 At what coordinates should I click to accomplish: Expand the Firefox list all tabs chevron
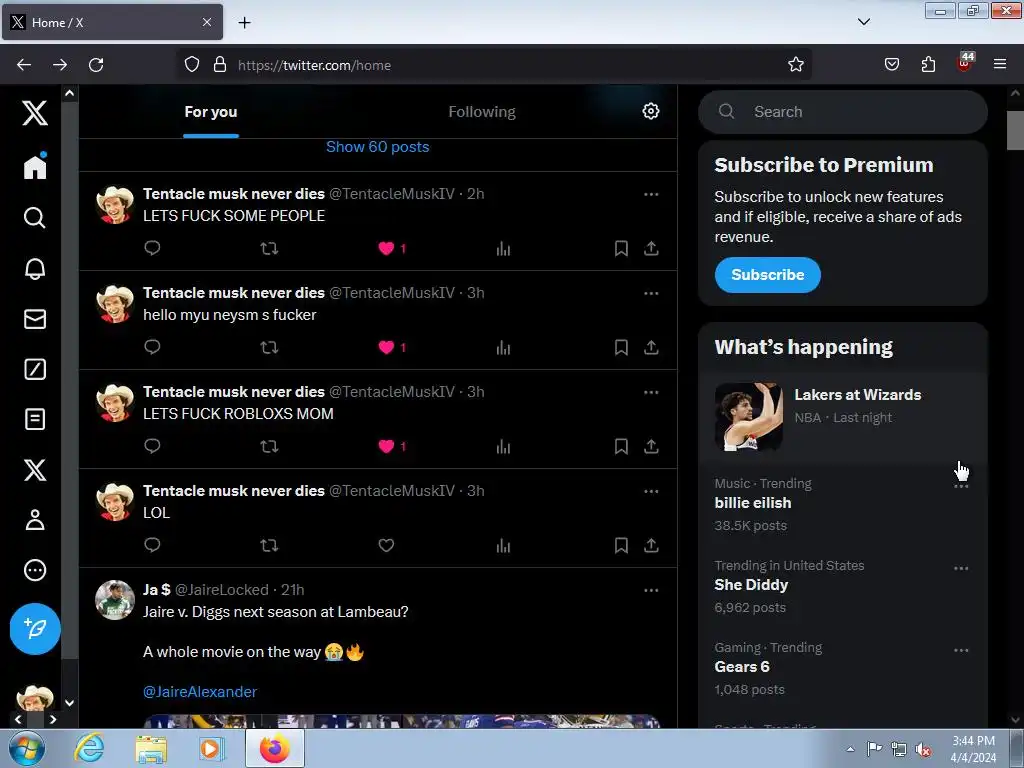click(x=863, y=22)
